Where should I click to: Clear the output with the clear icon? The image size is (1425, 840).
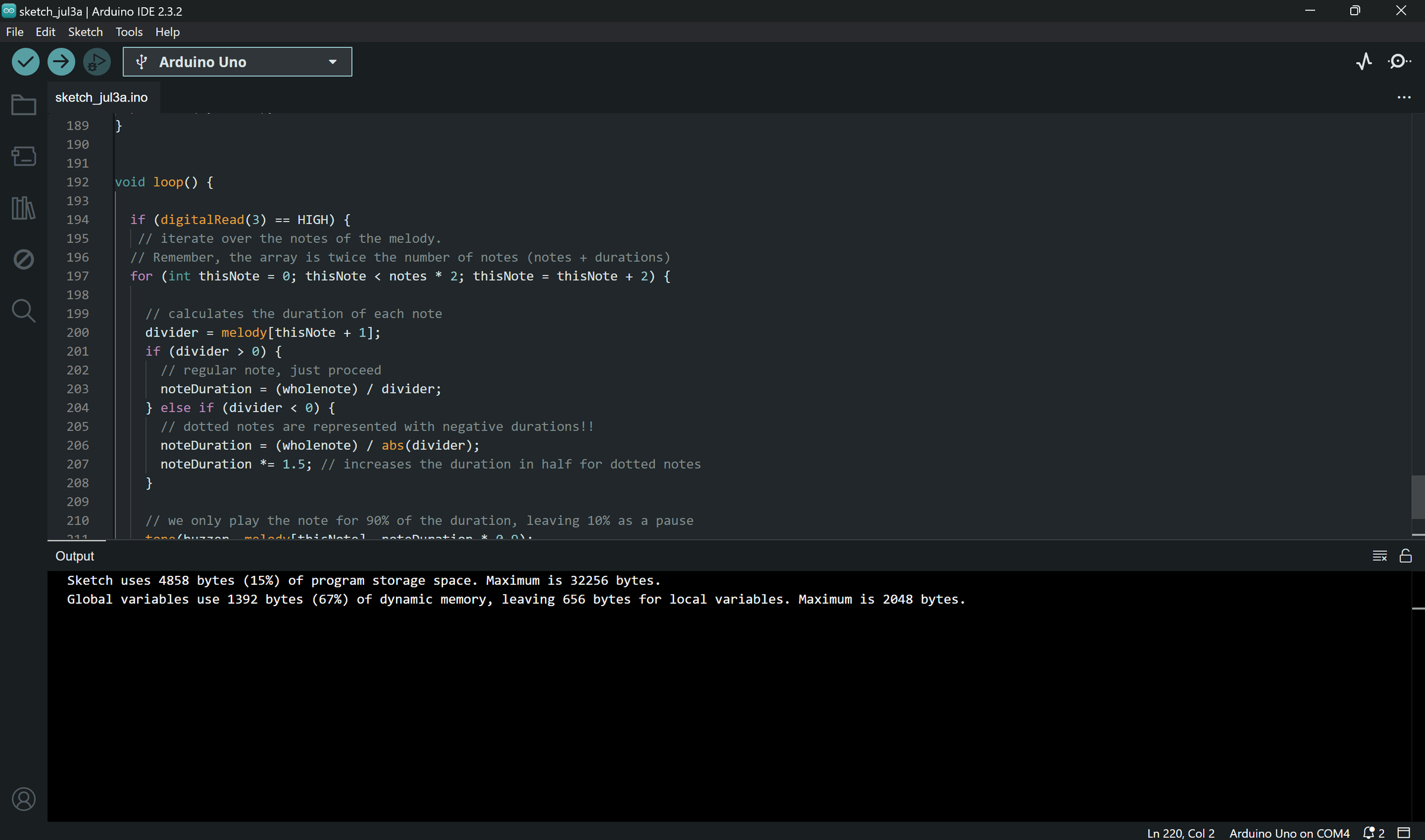[1379, 556]
